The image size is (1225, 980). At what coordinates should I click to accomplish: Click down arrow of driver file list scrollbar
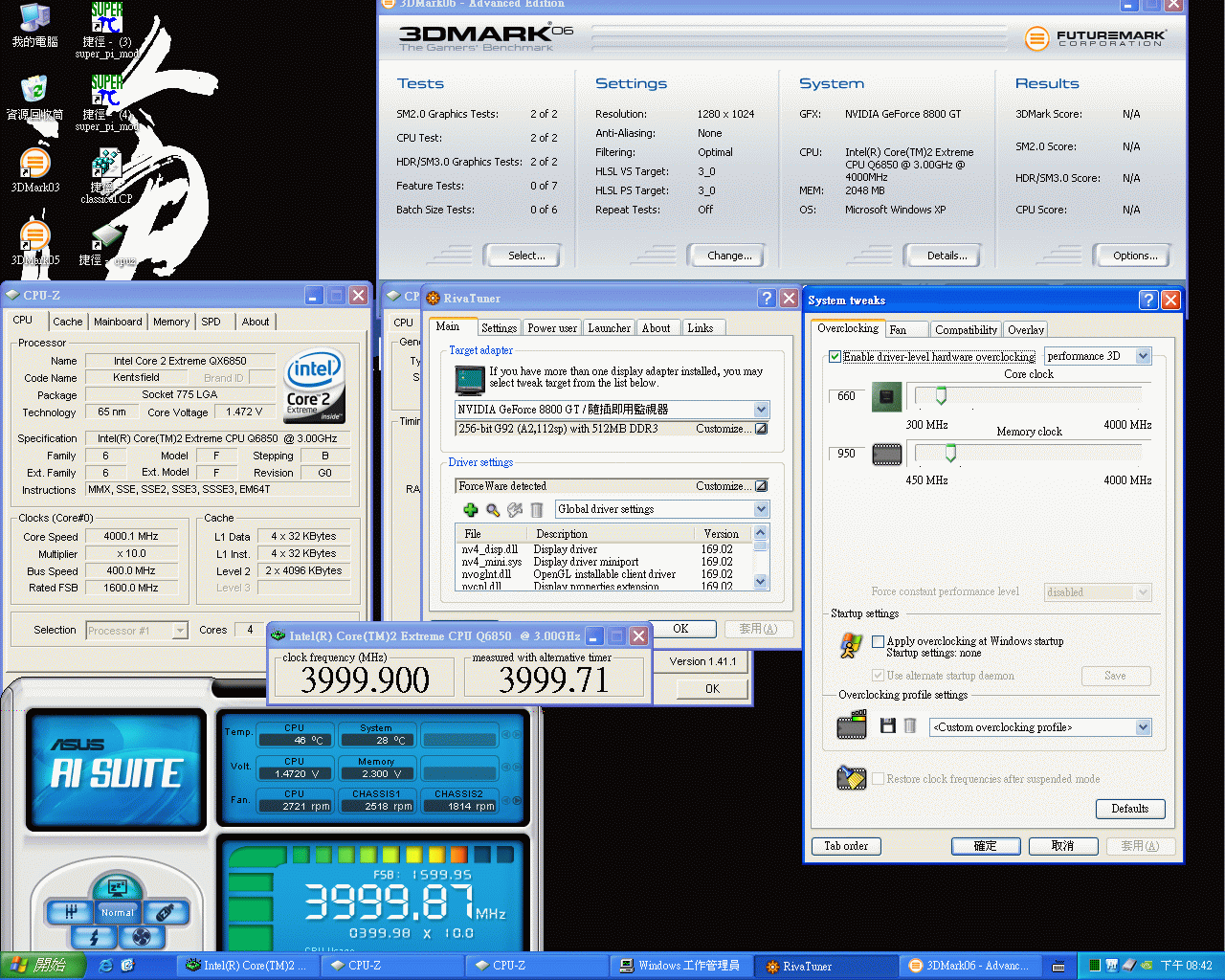tap(761, 581)
